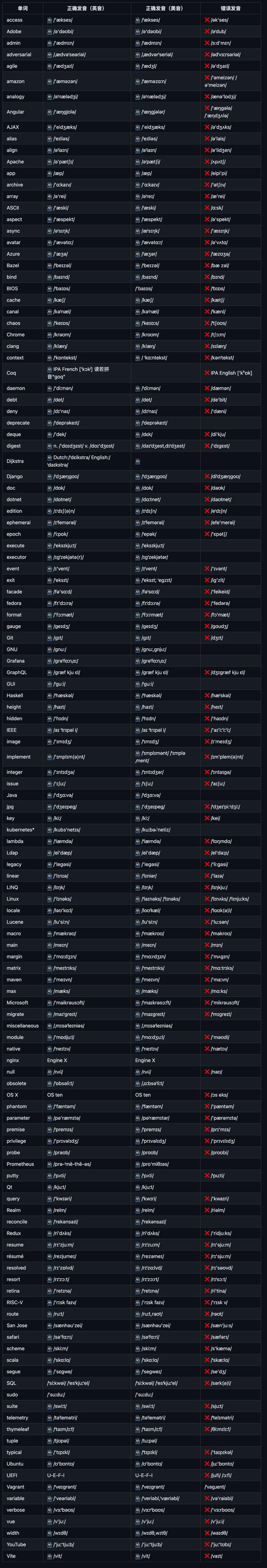Play British audio for 'cache'
This screenshot has width=267, height=1568.
point(49,300)
